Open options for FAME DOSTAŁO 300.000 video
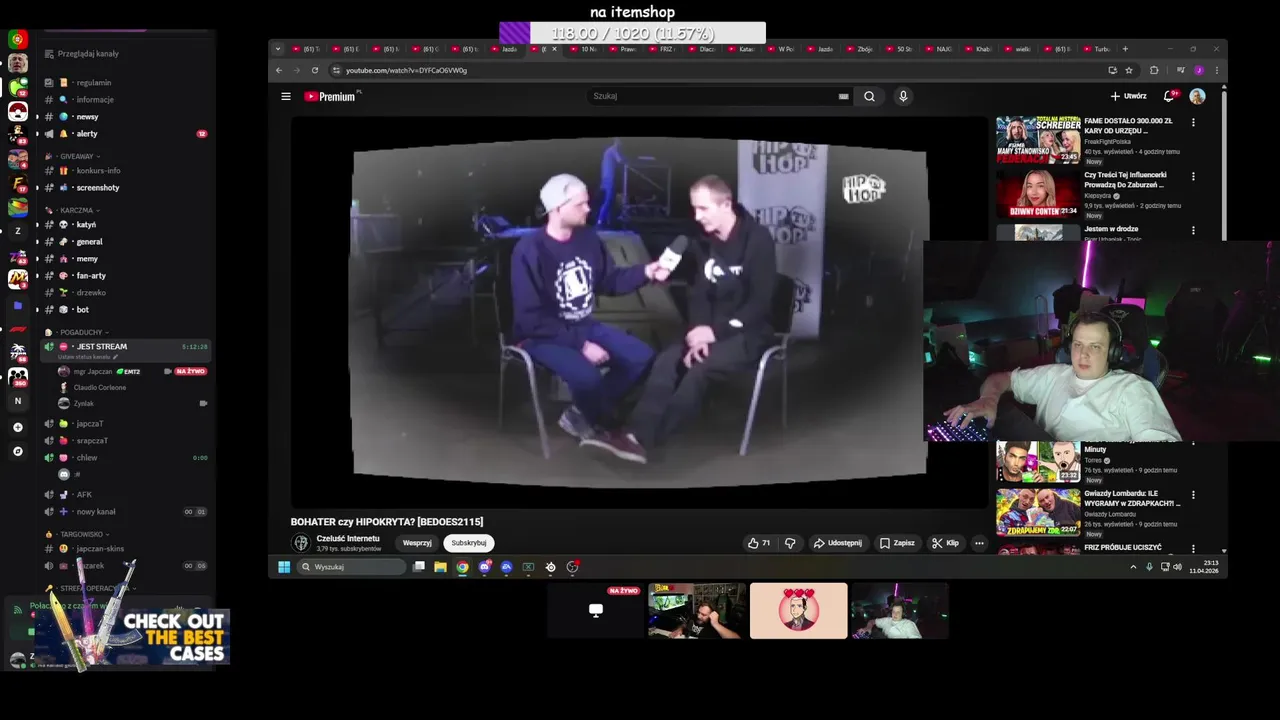The image size is (1280, 720). tap(1193, 122)
